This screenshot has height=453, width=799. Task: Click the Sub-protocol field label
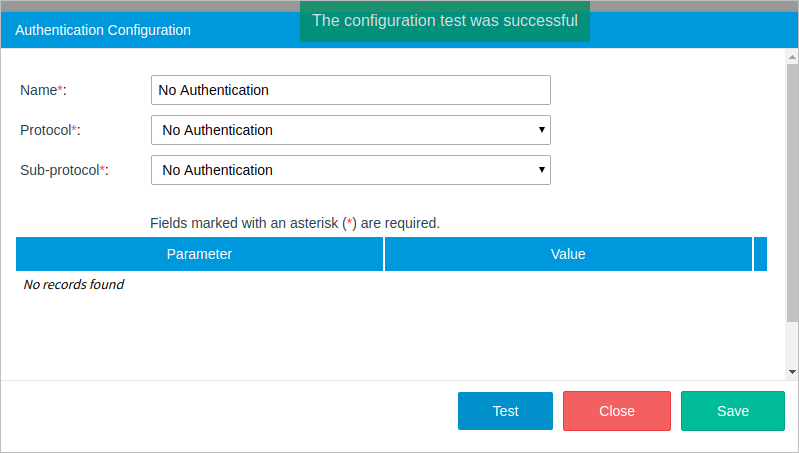(x=64, y=170)
